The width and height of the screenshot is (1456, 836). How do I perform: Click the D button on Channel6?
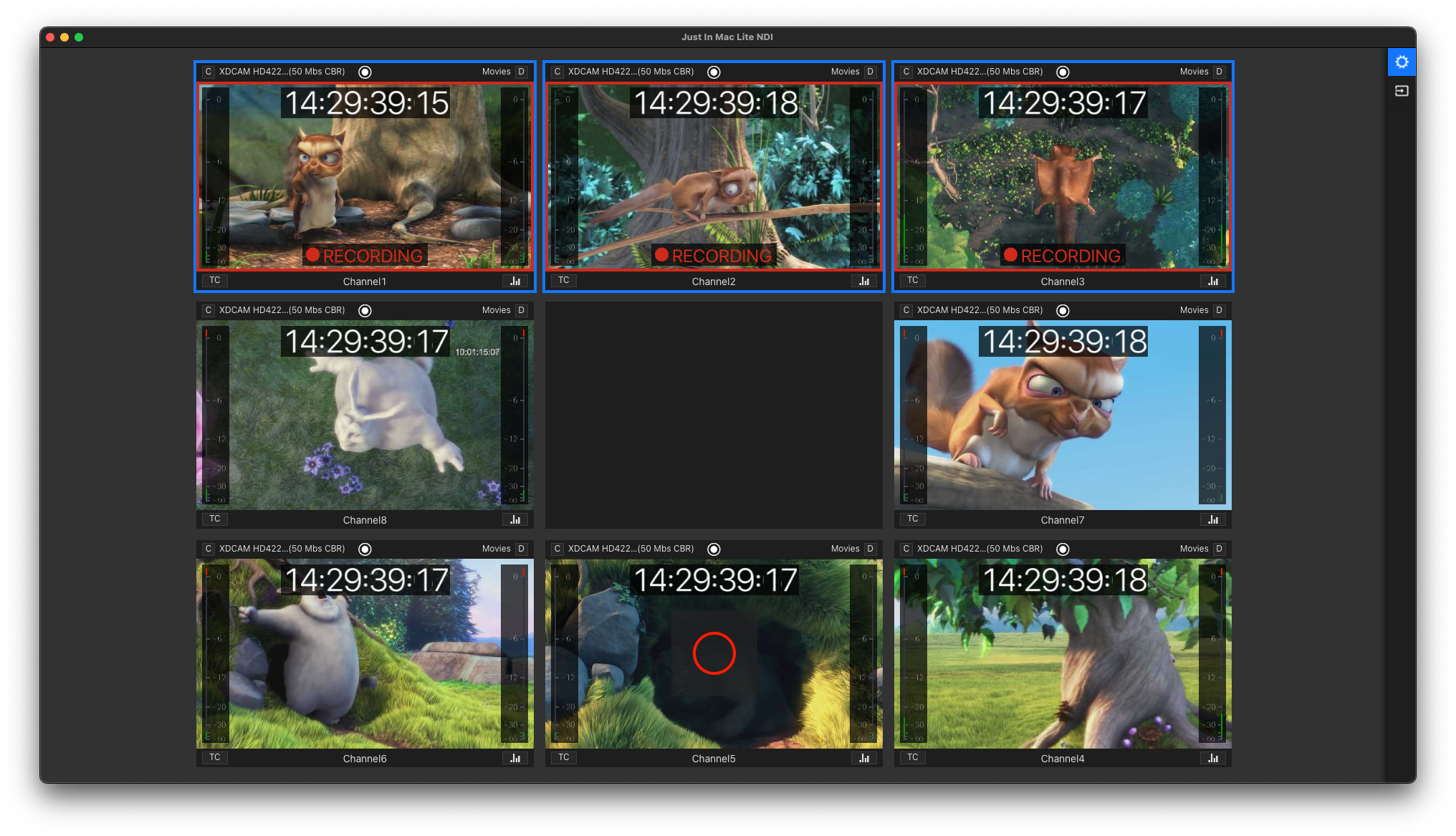point(522,549)
